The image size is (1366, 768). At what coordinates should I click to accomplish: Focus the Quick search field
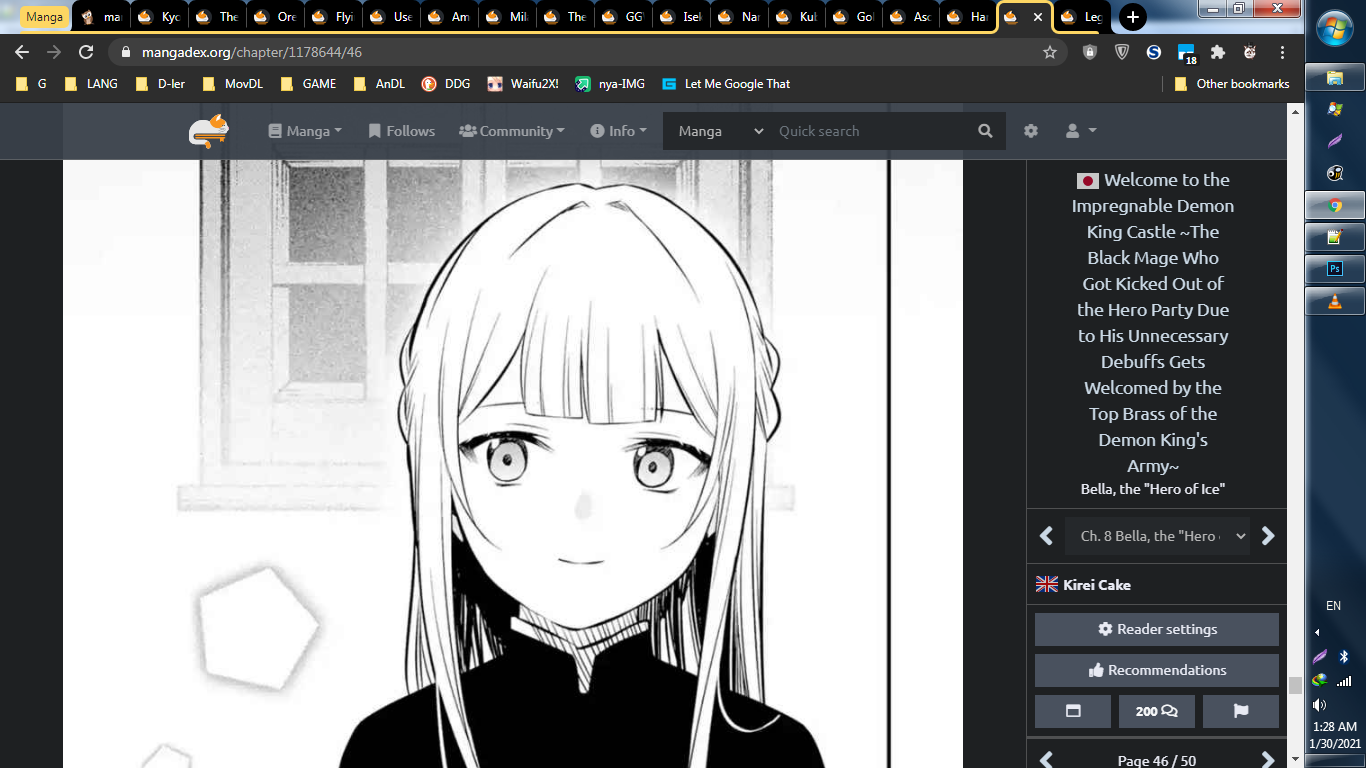point(870,131)
